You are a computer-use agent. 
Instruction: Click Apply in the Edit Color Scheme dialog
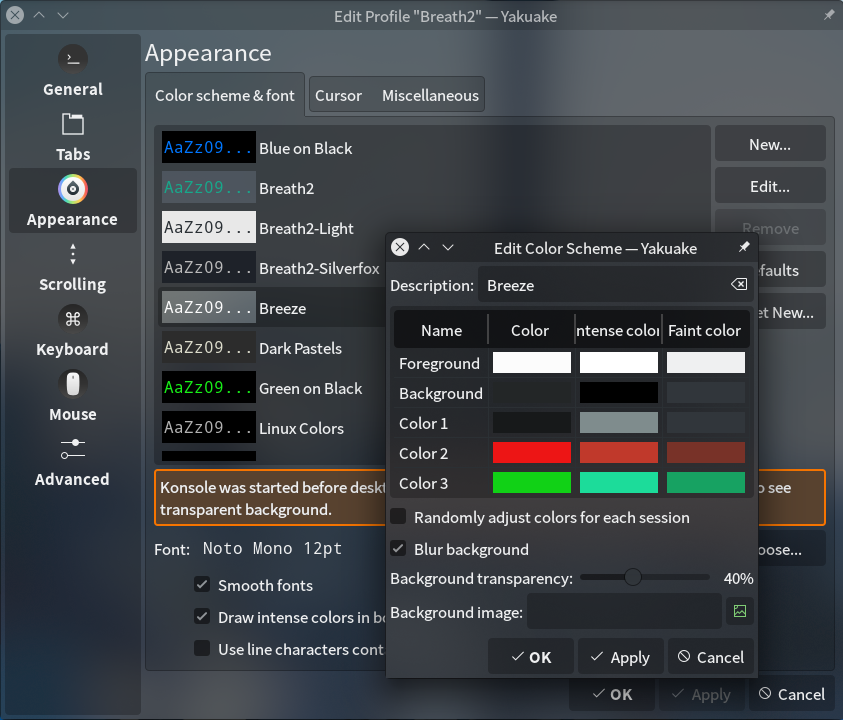point(620,657)
